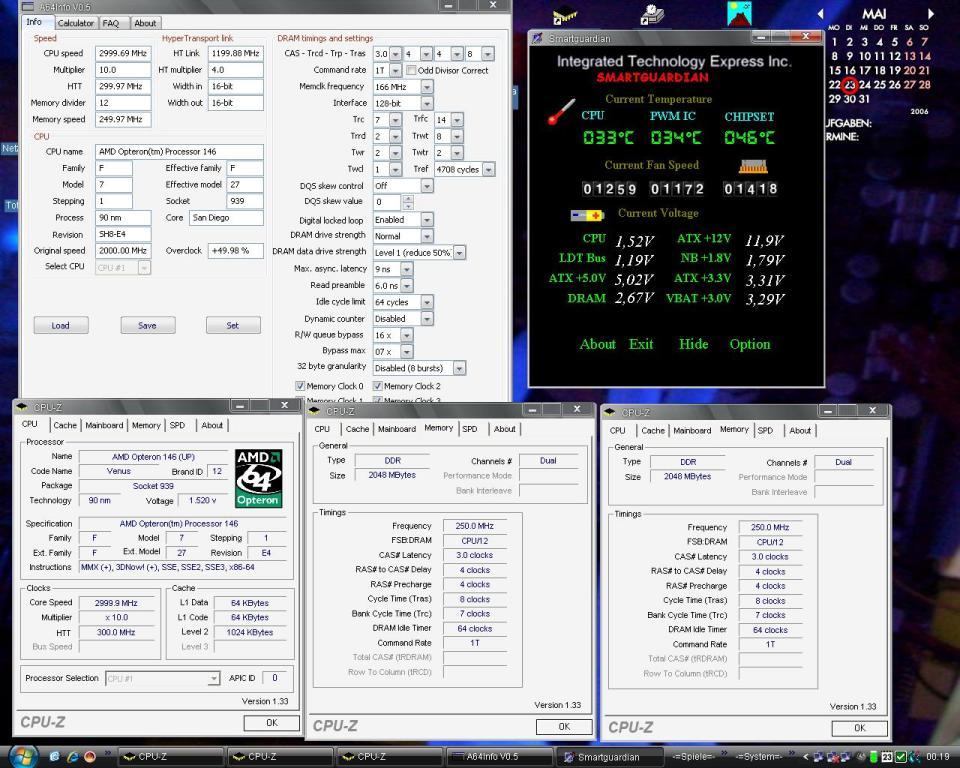The image size is (960, 768).
Task: Go to previous month in MAI calendar
Action: pyautogui.click(x=820, y=13)
